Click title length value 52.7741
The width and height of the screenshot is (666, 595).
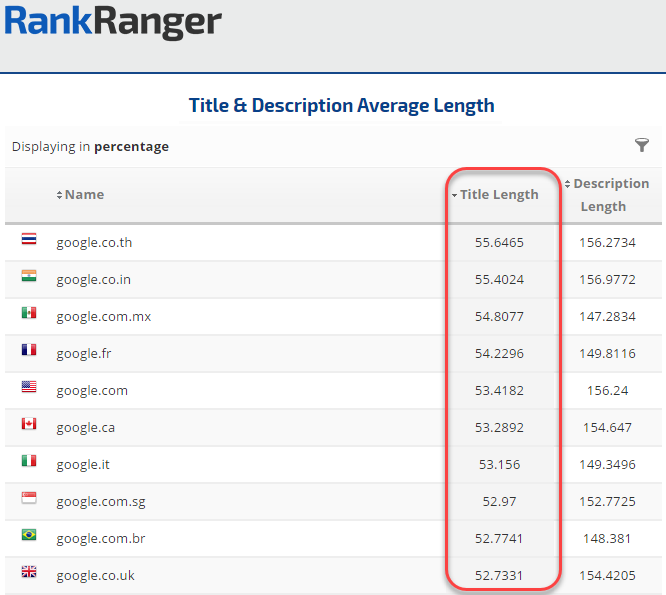pos(499,538)
